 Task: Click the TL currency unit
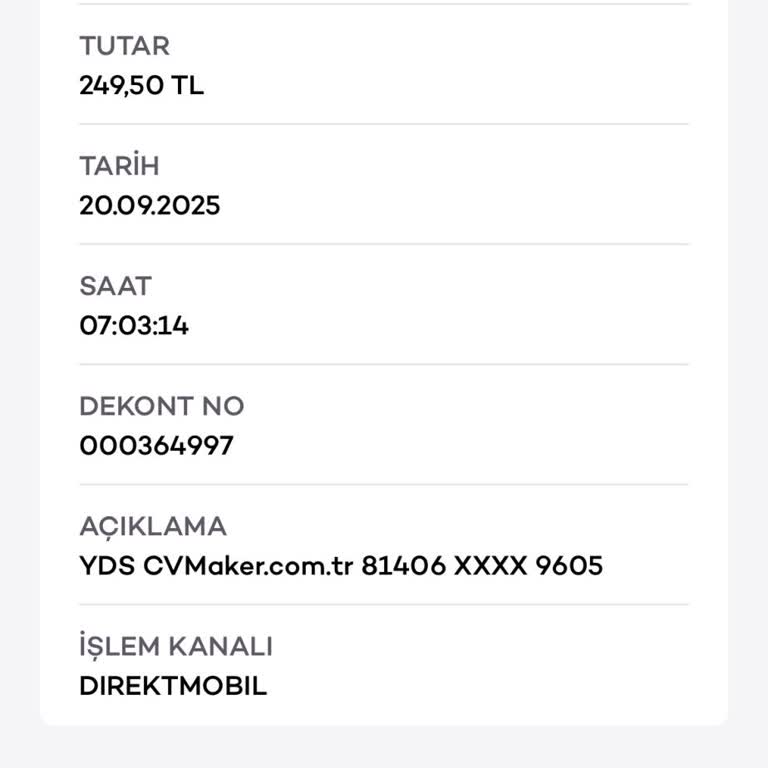pos(187,86)
